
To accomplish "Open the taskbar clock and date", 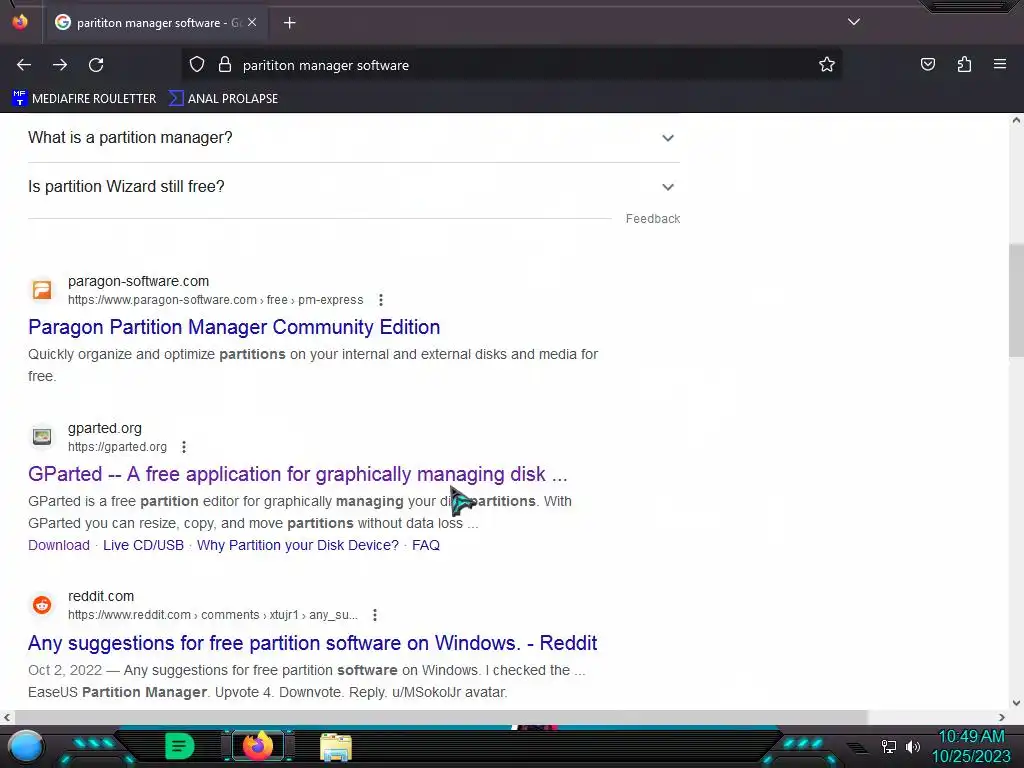I will (x=971, y=746).
